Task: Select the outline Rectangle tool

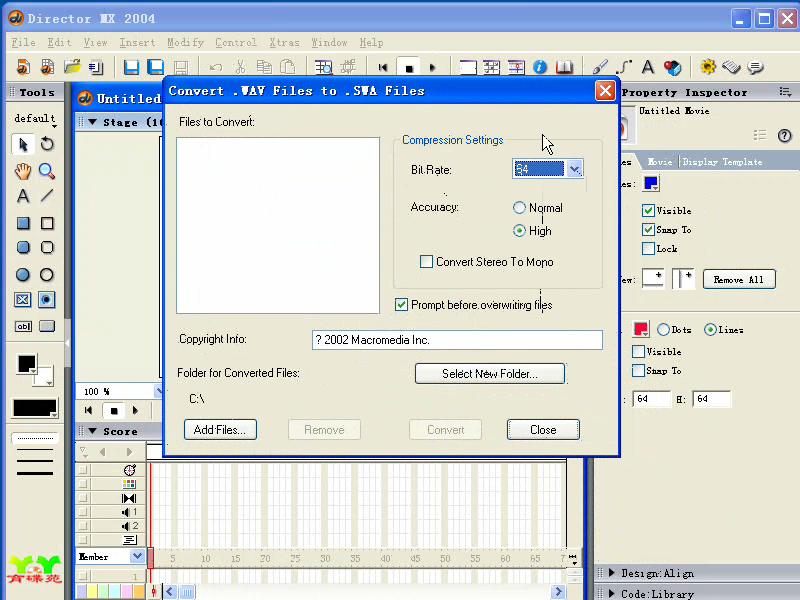Action: click(x=47, y=223)
